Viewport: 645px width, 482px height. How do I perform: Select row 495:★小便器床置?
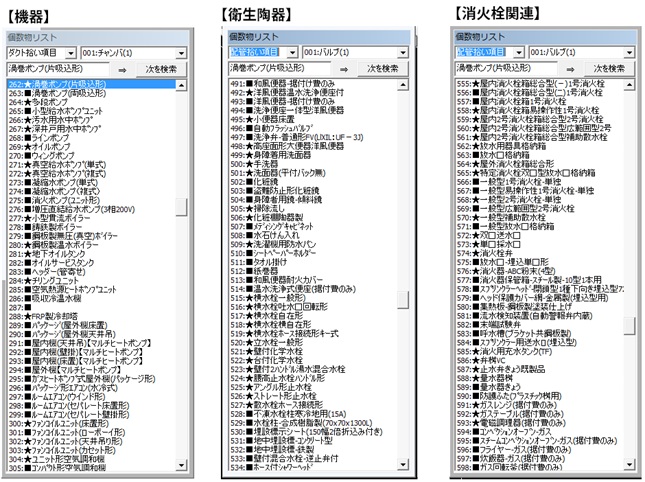(x=313, y=119)
